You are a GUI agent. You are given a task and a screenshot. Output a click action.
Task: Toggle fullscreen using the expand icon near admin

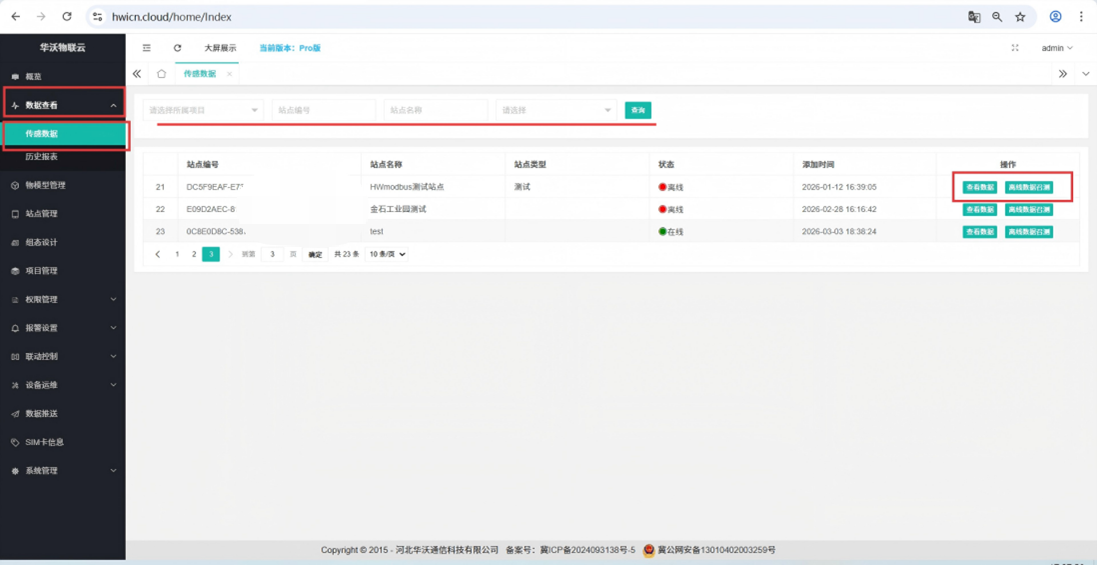[x=1015, y=48]
